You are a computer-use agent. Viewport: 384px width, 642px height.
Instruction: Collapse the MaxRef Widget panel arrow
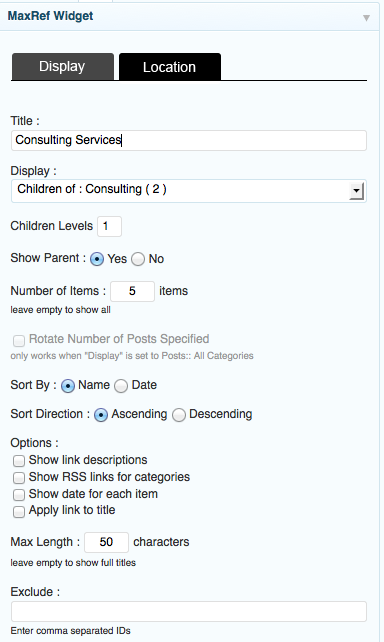pyautogui.click(x=366, y=18)
